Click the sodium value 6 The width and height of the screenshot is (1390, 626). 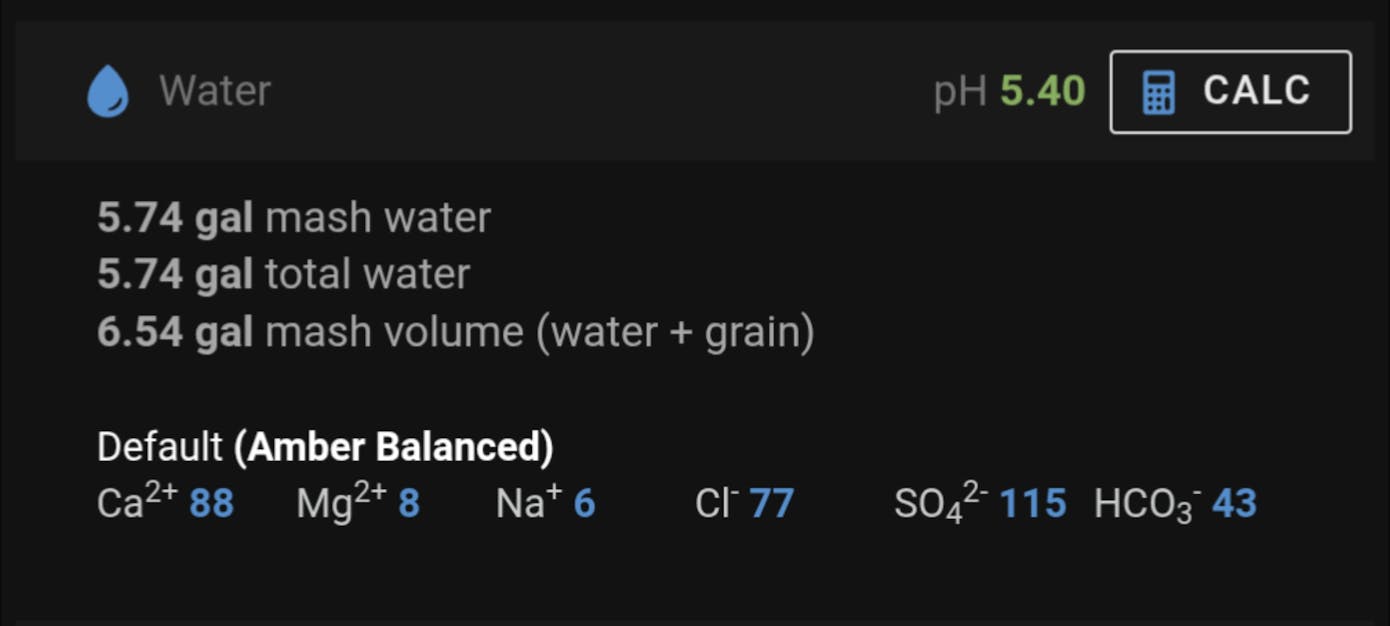coord(584,504)
